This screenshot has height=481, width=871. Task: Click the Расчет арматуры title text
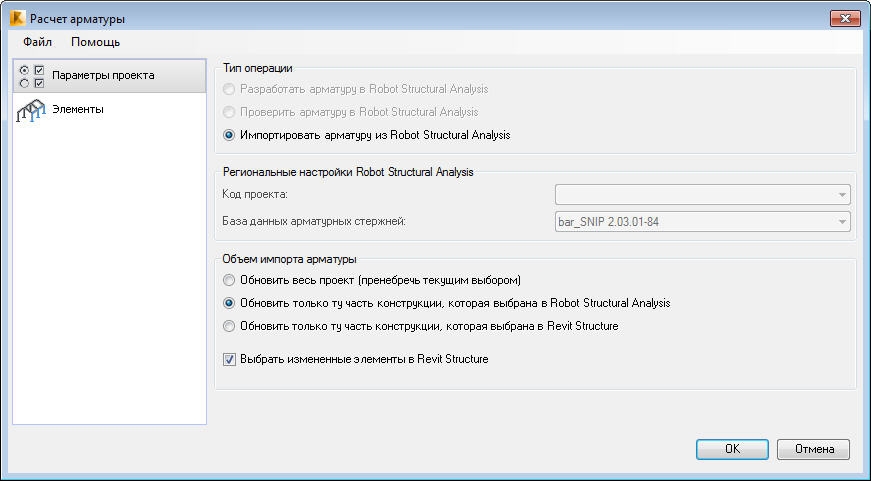click(77, 19)
